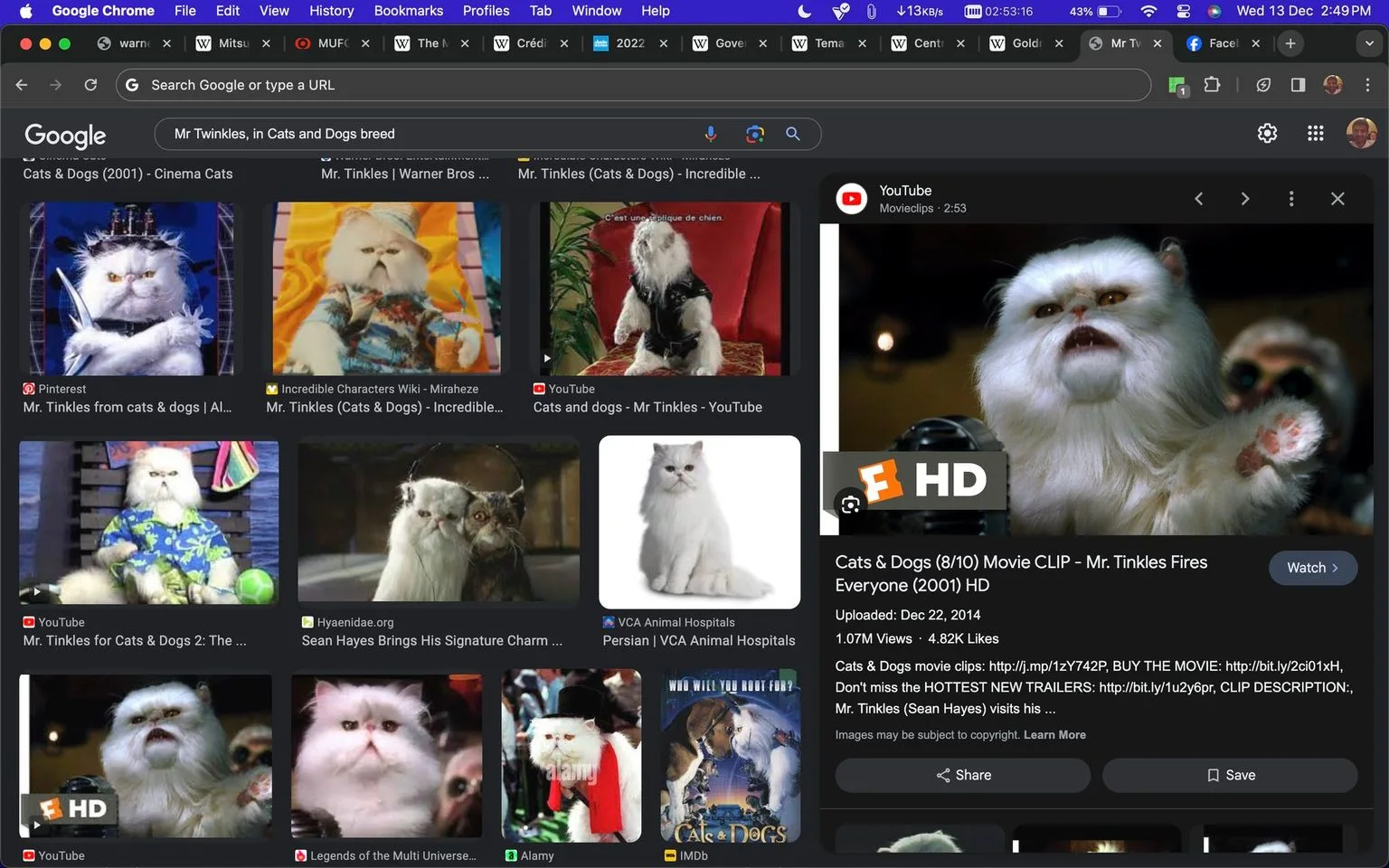The height and width of the screenshot is (868, 1389).
Task: Reload the current page
Action: pyautogui.click(x=90, y=85)
